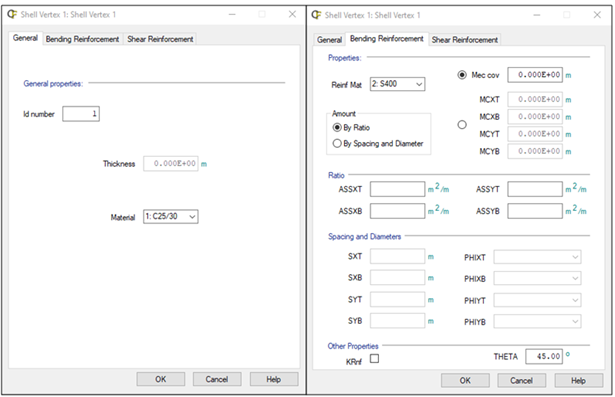The image size is (615, 397).
Task: Click the app icon in left window title bar
Action: (x=12, y=15)
